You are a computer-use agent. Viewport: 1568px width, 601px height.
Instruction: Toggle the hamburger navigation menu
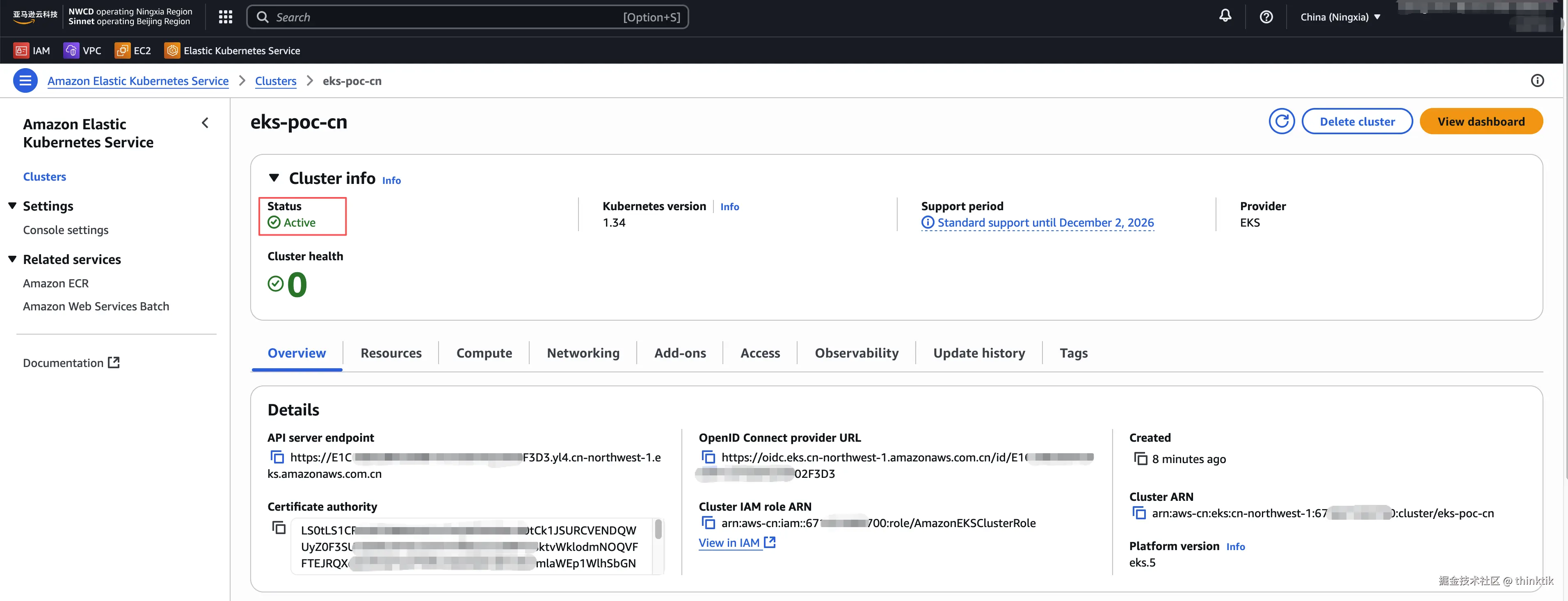(x=25, y=80)
